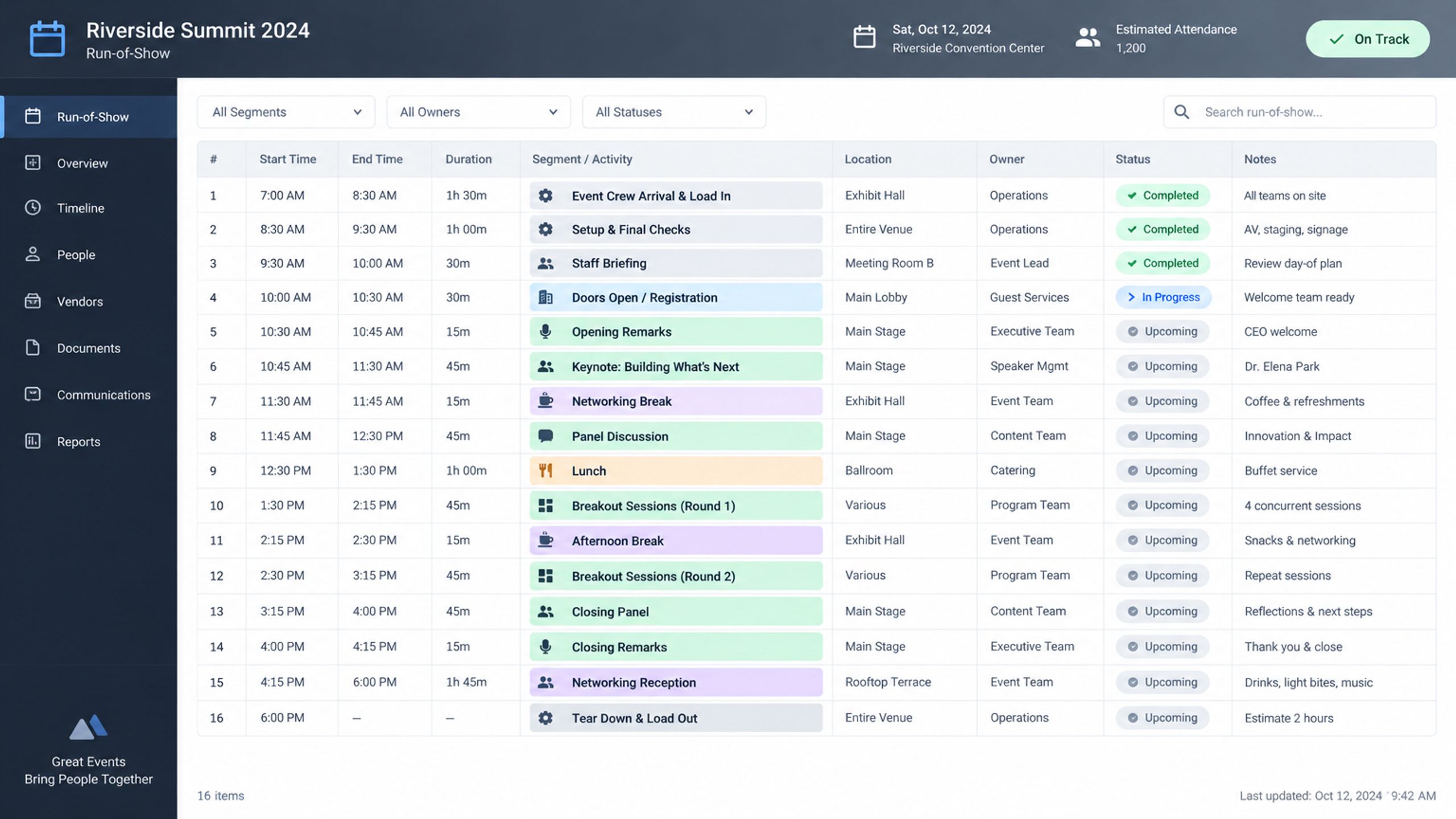Click the magnifier icon in the search box
The width and height of the screenshot is (1456, 819).
tap(1182, 112)
